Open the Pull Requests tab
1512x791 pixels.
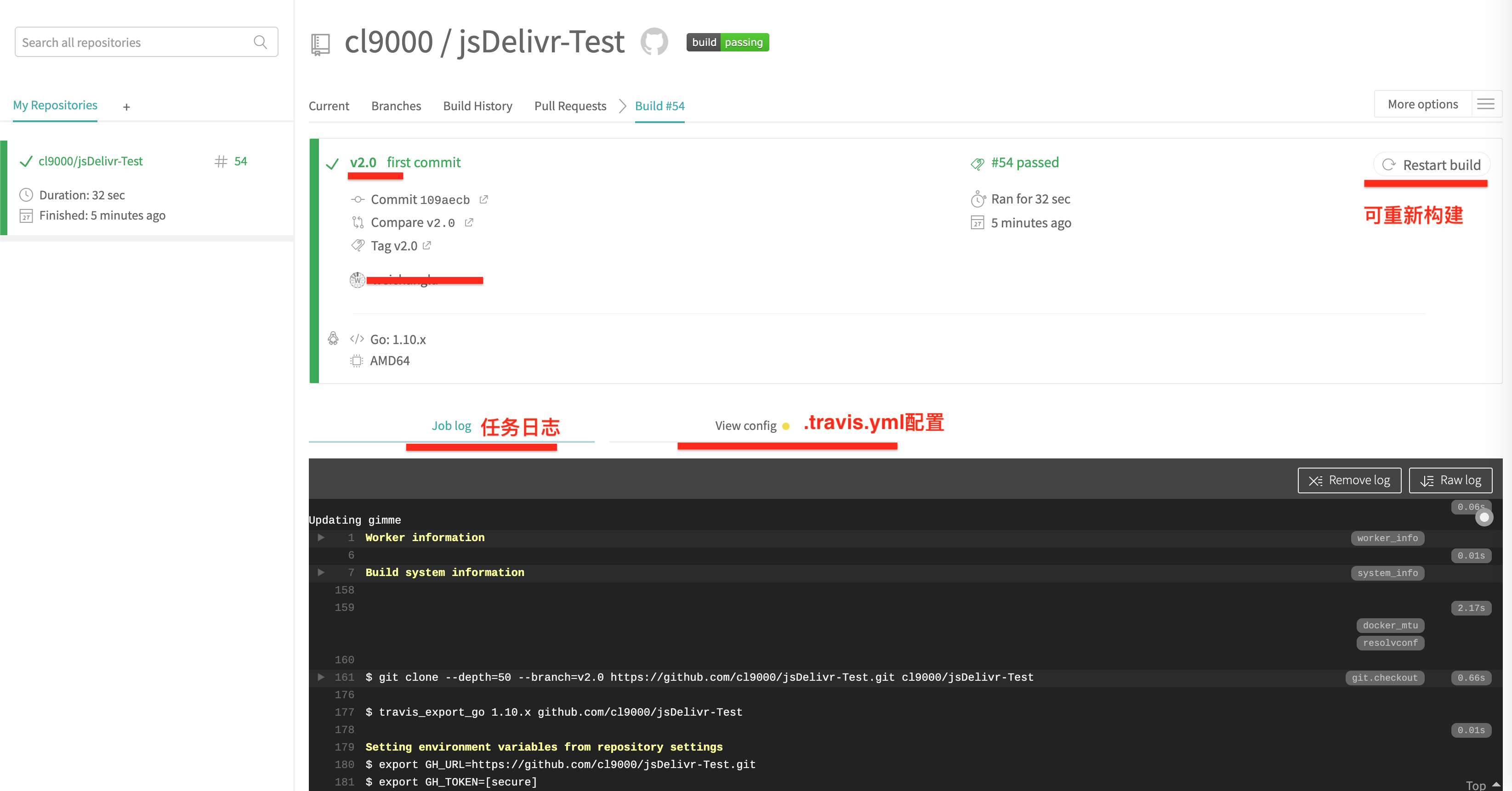click(570, 106)
